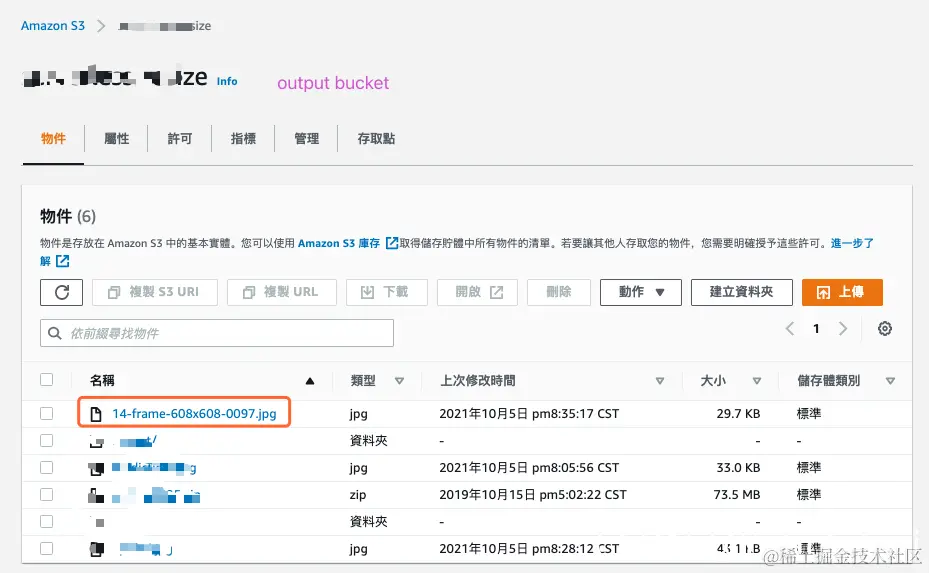Click external link icon after 進一步了解
Screen dimensions: 929x573
click(62, 261)
